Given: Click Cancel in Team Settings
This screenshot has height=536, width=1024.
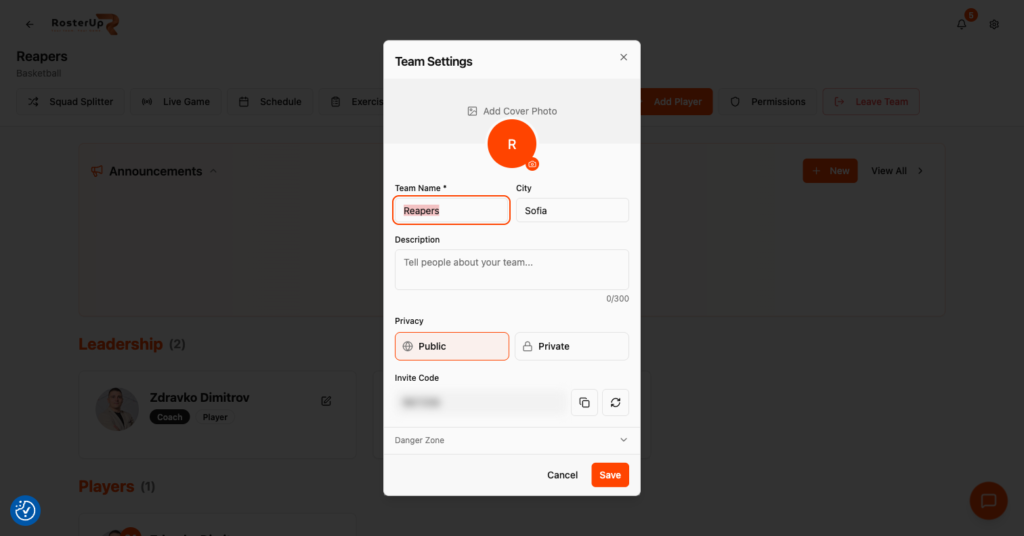Looking at the screenshot, I should (x=562, y=475).
